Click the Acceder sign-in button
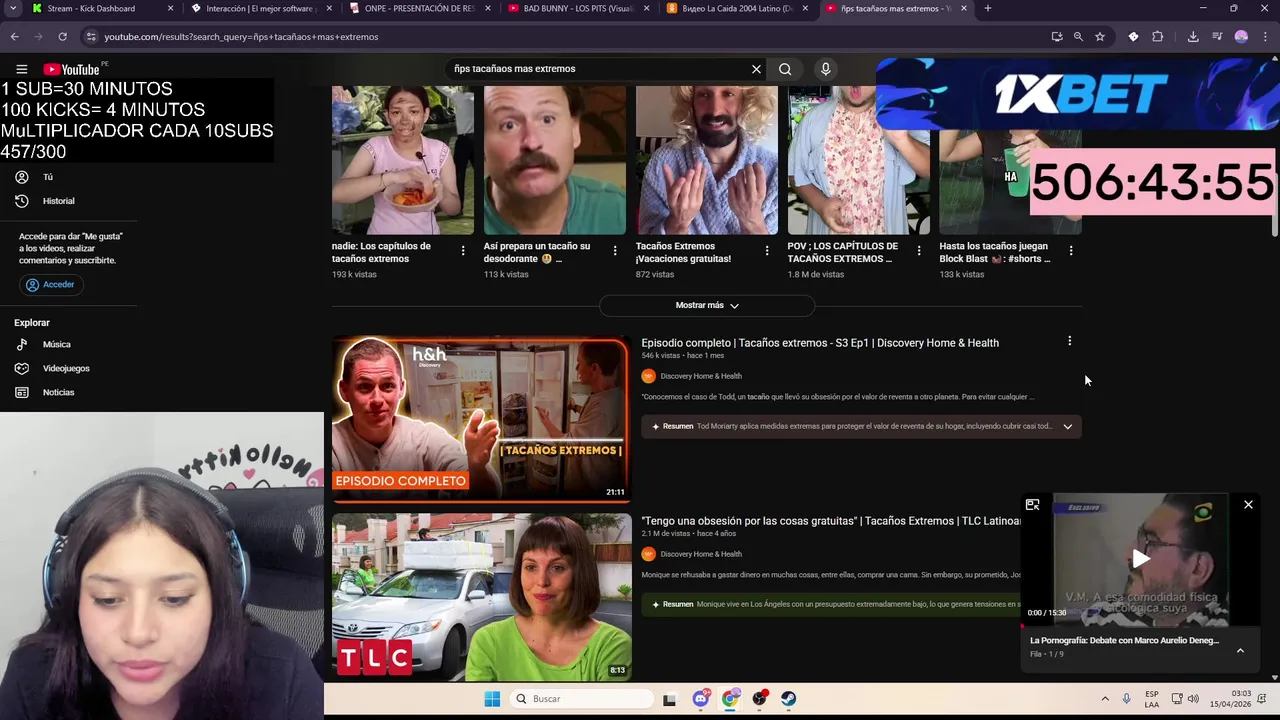The width and height of the screenshot is (1280, 720). (50, 285)
